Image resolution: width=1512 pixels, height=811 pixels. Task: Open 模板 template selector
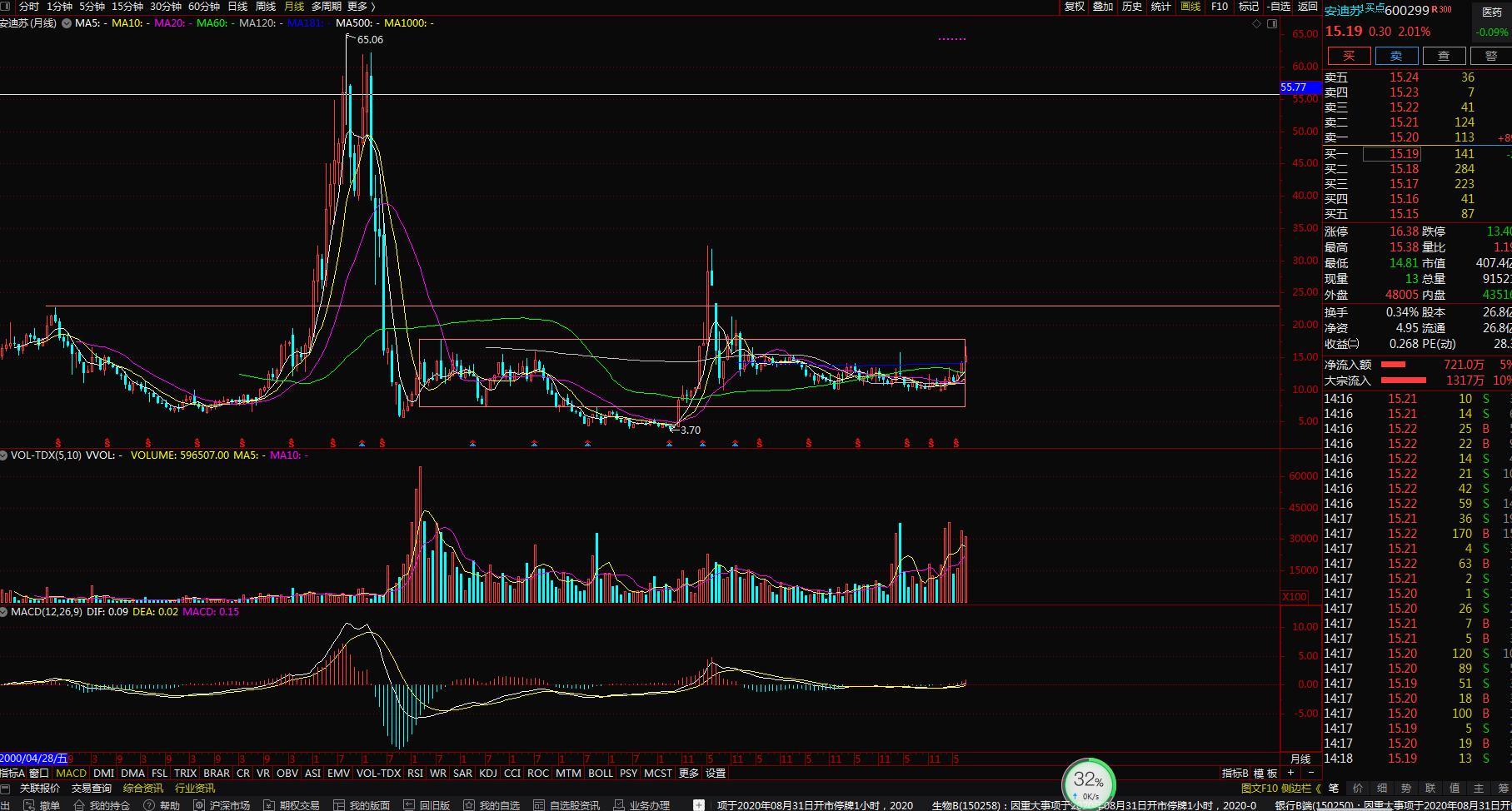coord(1265,773)
